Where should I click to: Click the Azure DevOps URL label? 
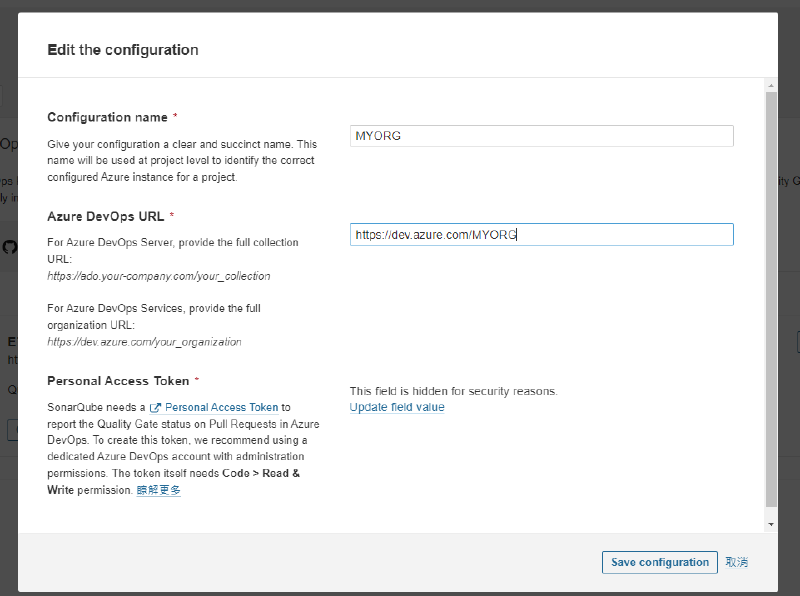(x=105, y=216)
